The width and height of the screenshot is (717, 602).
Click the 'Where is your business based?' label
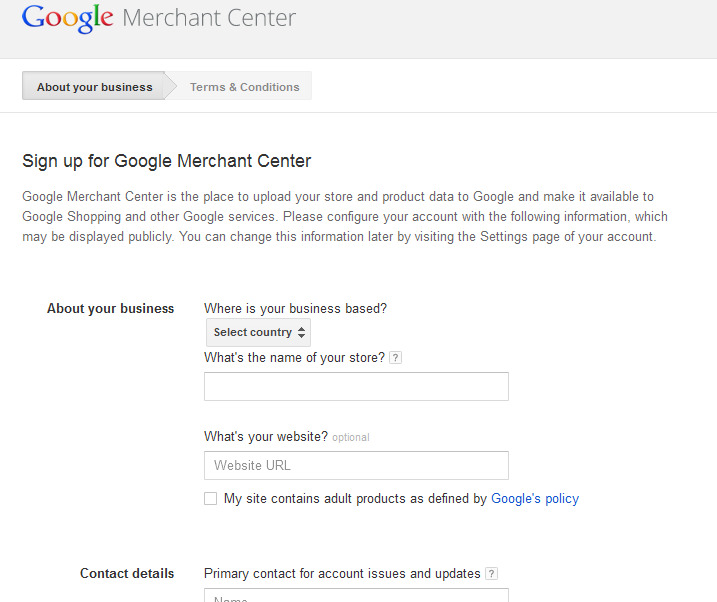[295, 308]
